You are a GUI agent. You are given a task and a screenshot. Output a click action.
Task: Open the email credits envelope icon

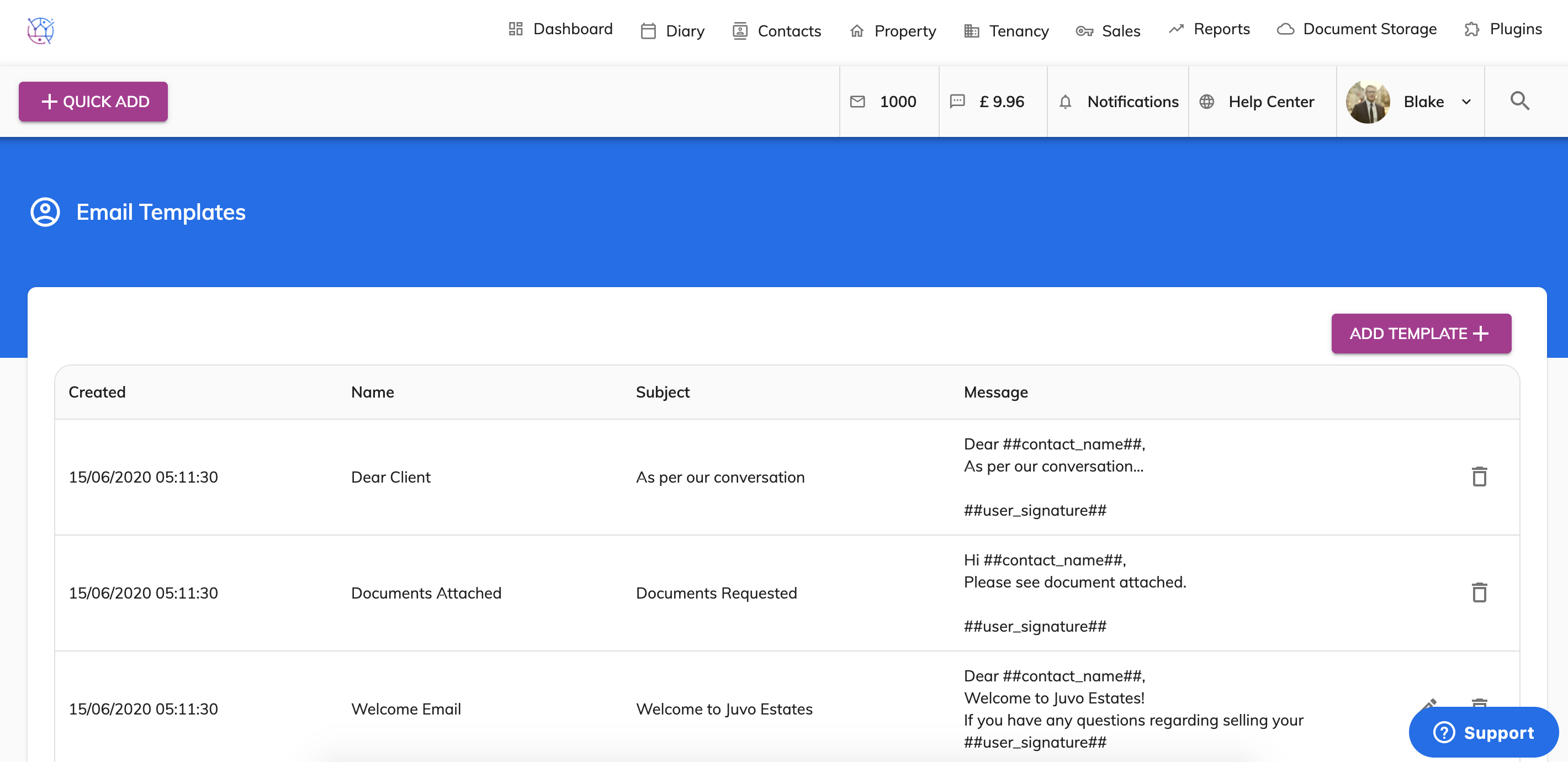[857, 102]
